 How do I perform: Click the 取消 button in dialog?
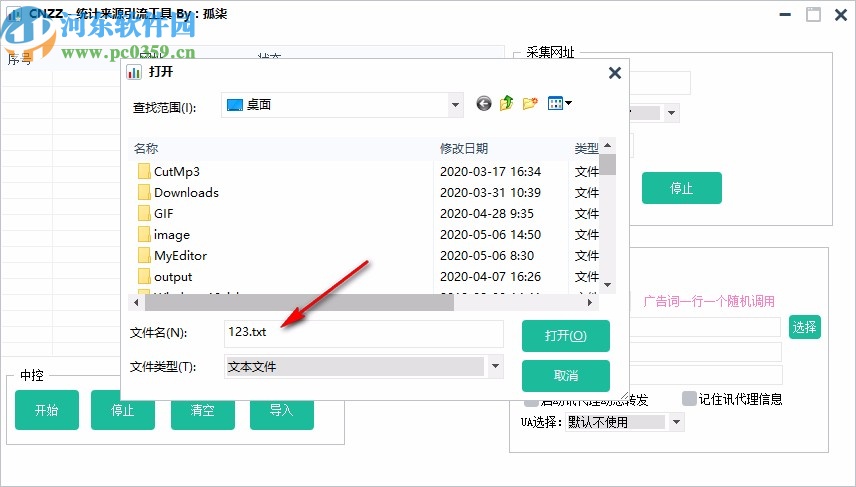[x=566, y=376]
